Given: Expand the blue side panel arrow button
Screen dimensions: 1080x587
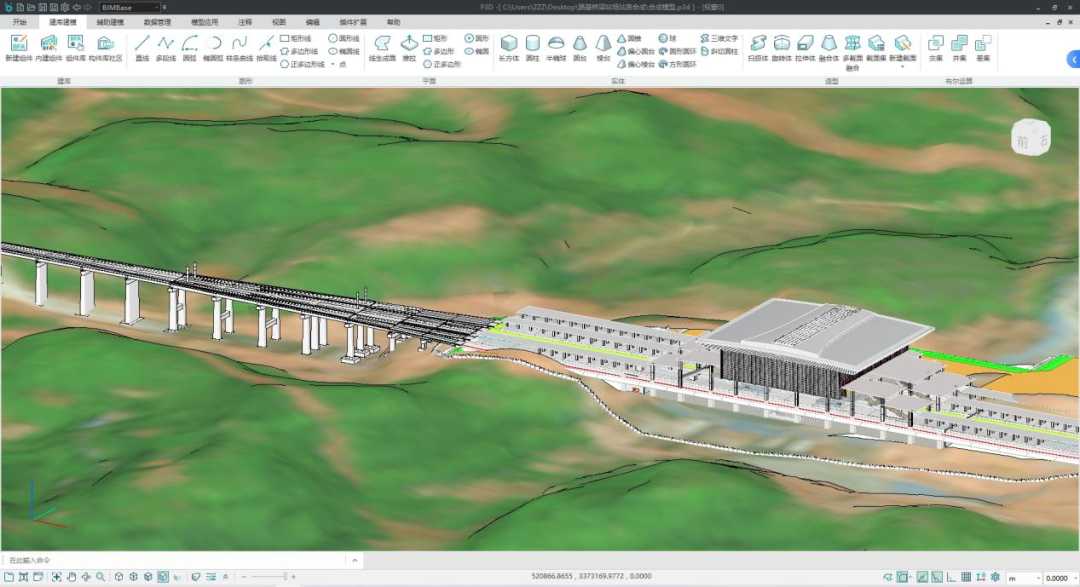Looking at the screenshot, I should [1073, 60].
